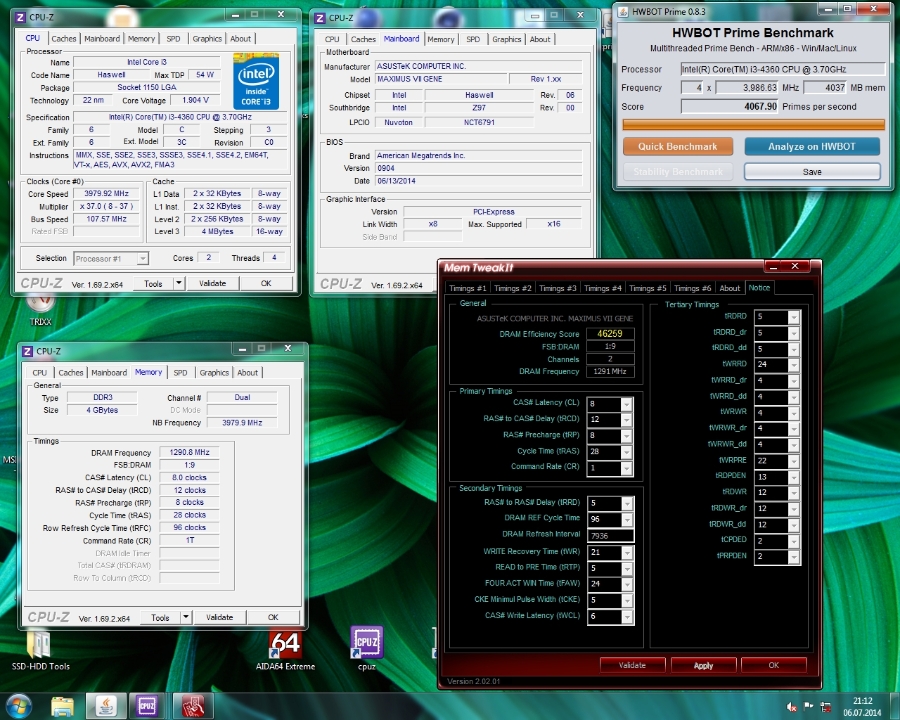
Task: Click the CPU-Z title icon in the Memory window
Action: point(28,351)
